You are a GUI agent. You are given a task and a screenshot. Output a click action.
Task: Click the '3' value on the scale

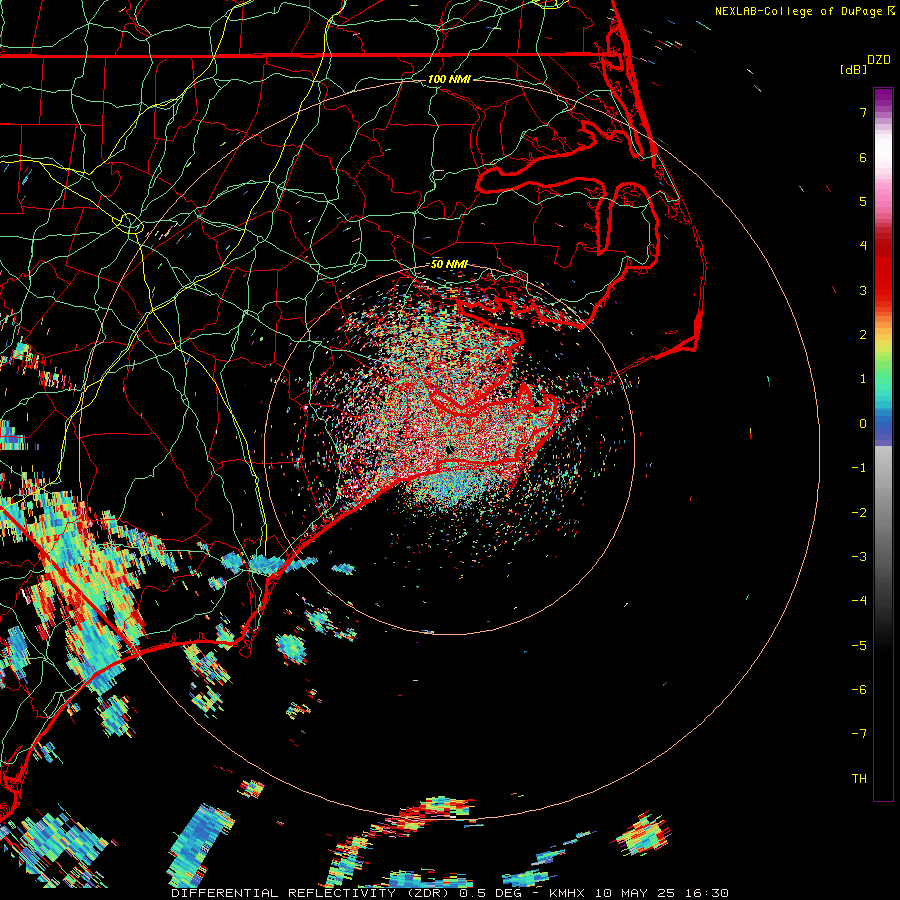863,290
